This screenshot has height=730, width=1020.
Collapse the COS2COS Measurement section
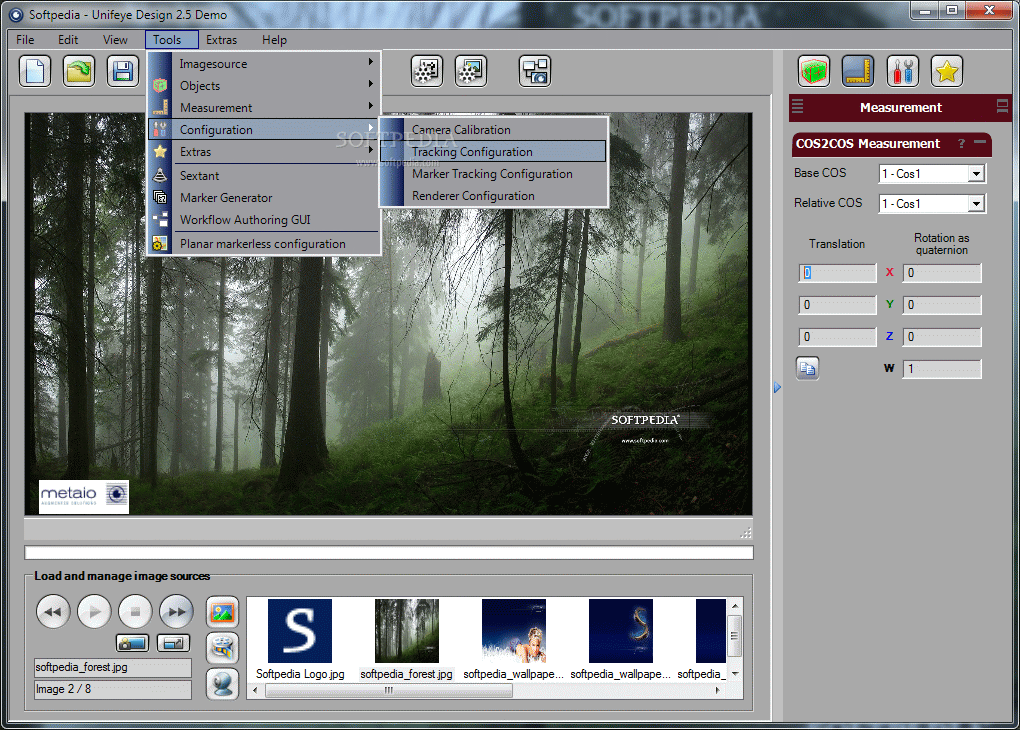(980, 141)
